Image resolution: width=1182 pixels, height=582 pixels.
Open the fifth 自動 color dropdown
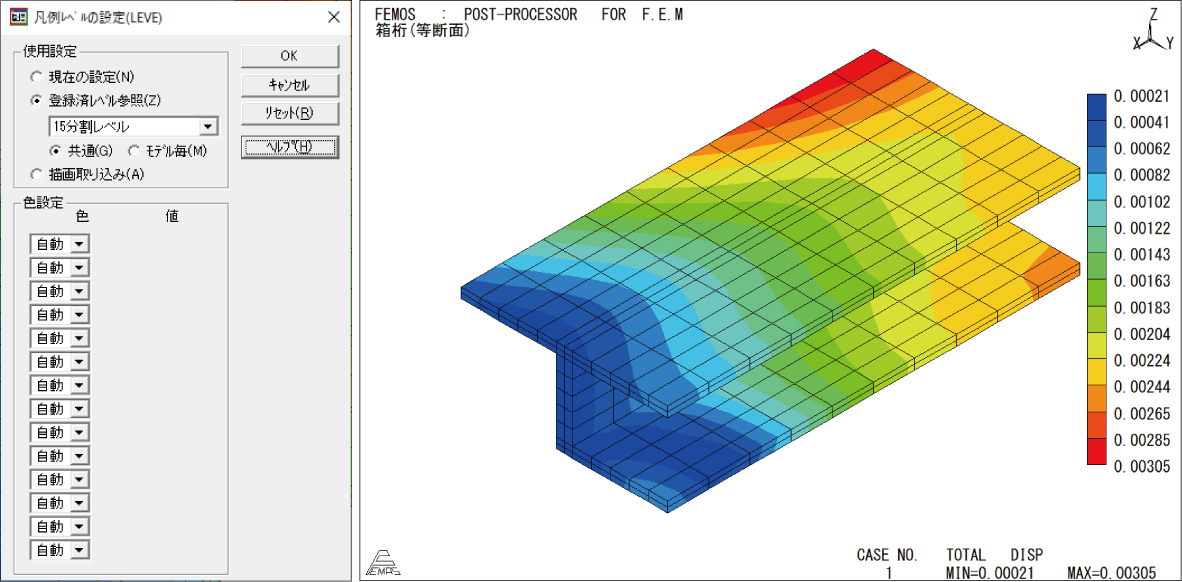click(x=81, y=338)
